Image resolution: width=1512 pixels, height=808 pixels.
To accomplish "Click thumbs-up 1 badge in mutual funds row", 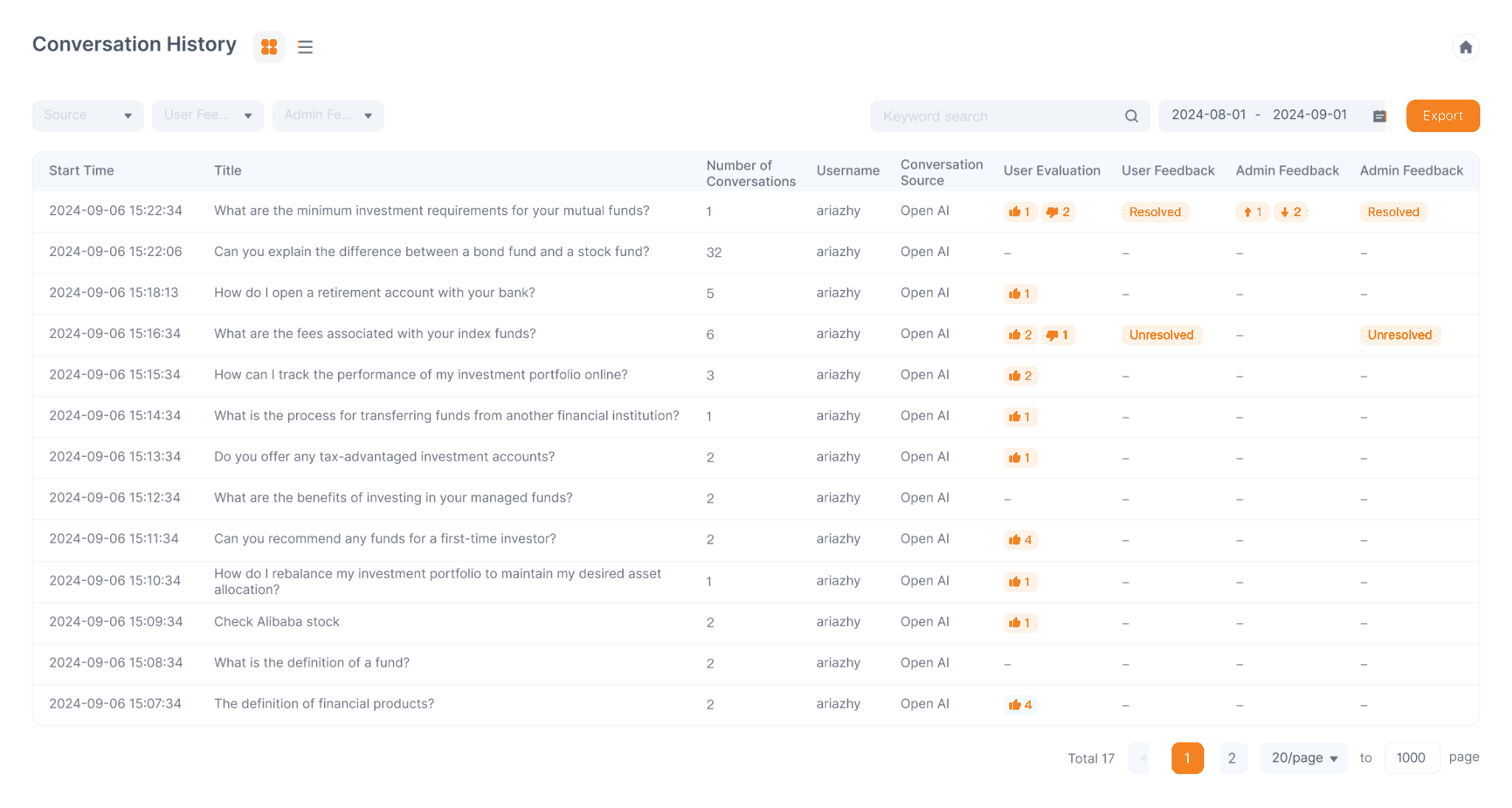I will click(1020, 213).
